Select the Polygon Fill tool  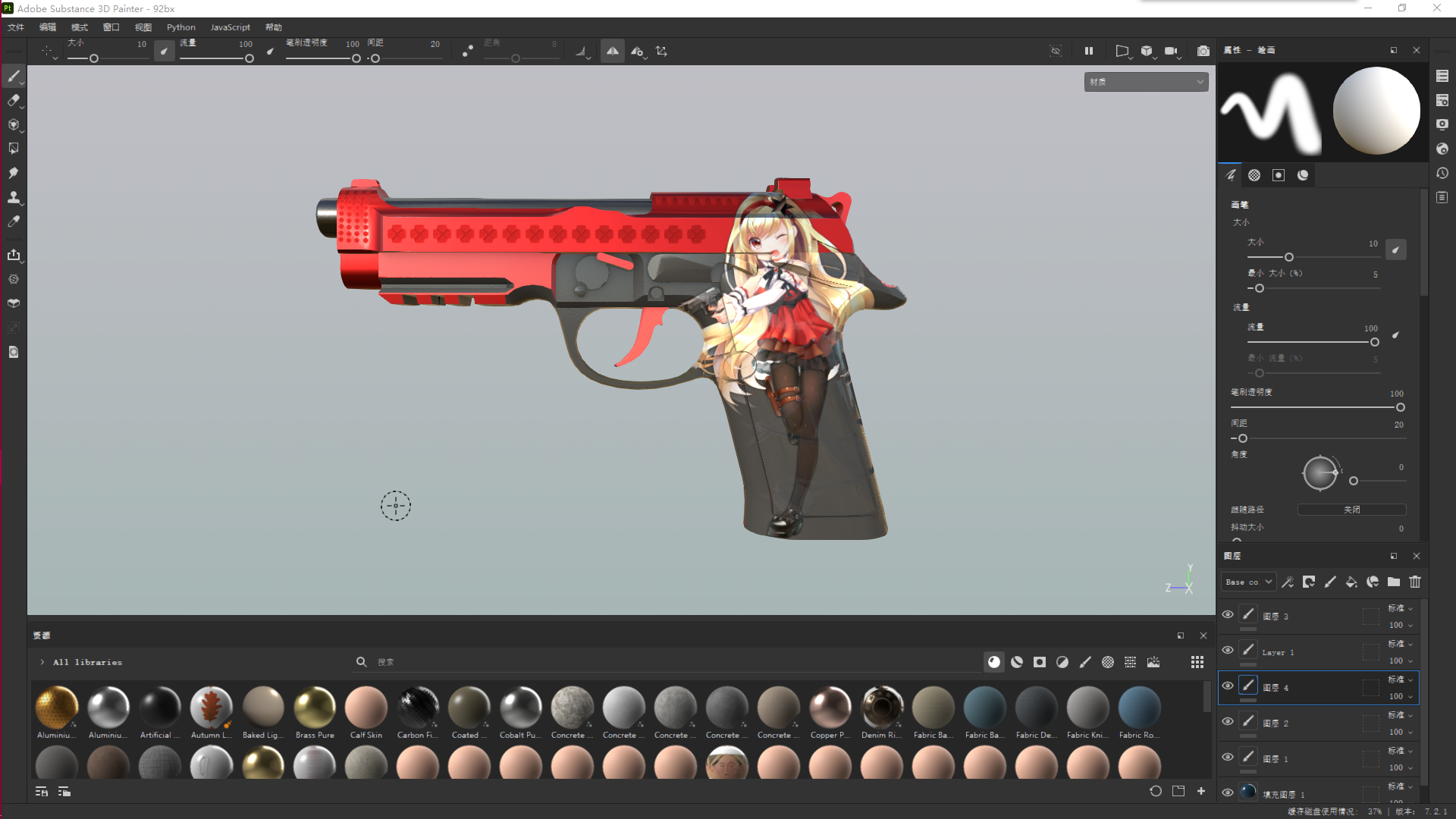(14, 149)
